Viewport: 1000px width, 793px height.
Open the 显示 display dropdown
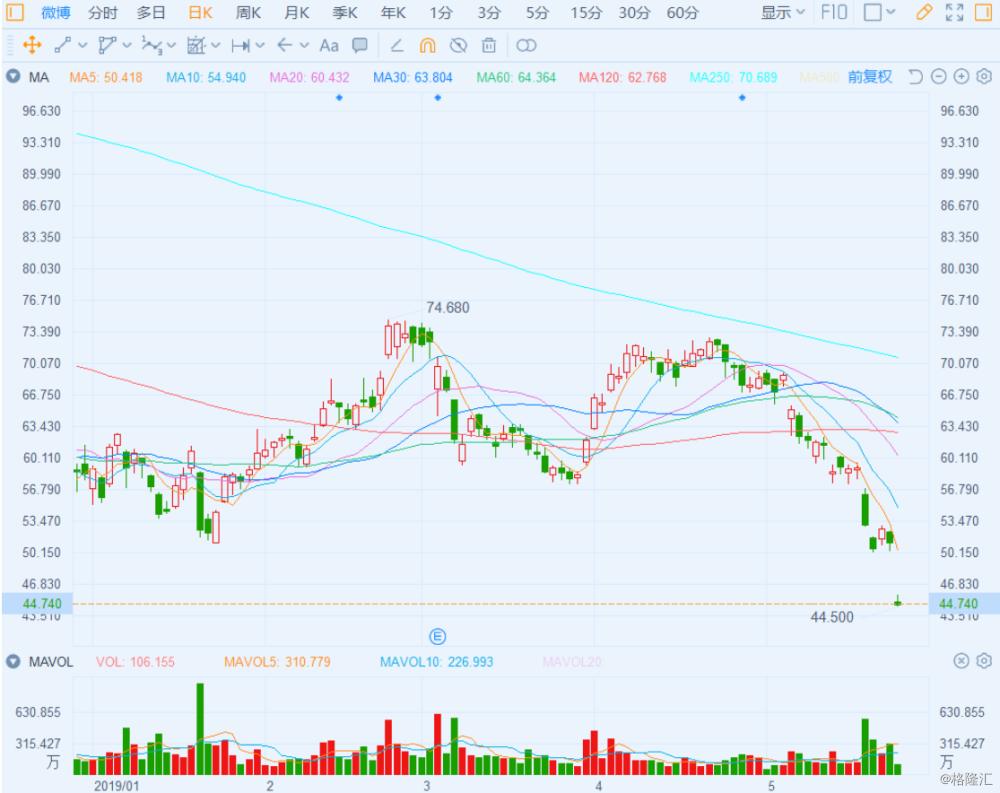click(x=782, y=12)
